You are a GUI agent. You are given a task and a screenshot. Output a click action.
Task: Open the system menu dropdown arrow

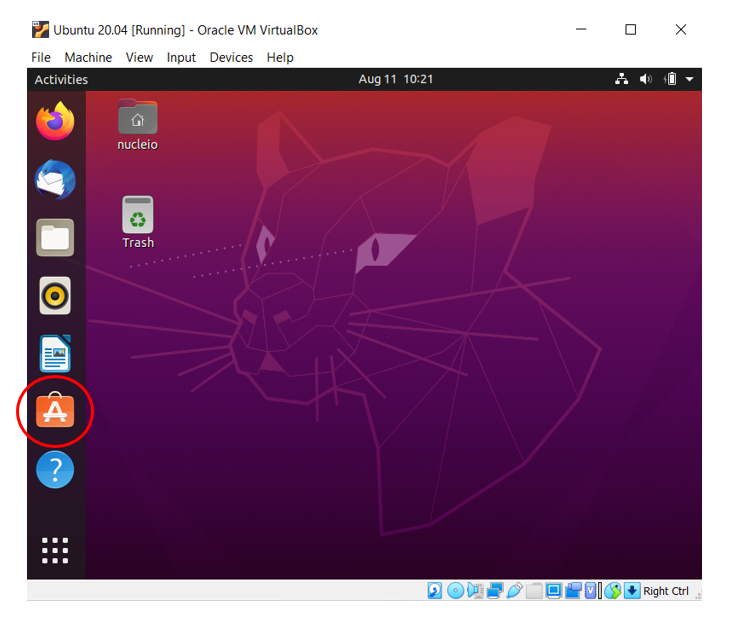click(x=690, y=79)
